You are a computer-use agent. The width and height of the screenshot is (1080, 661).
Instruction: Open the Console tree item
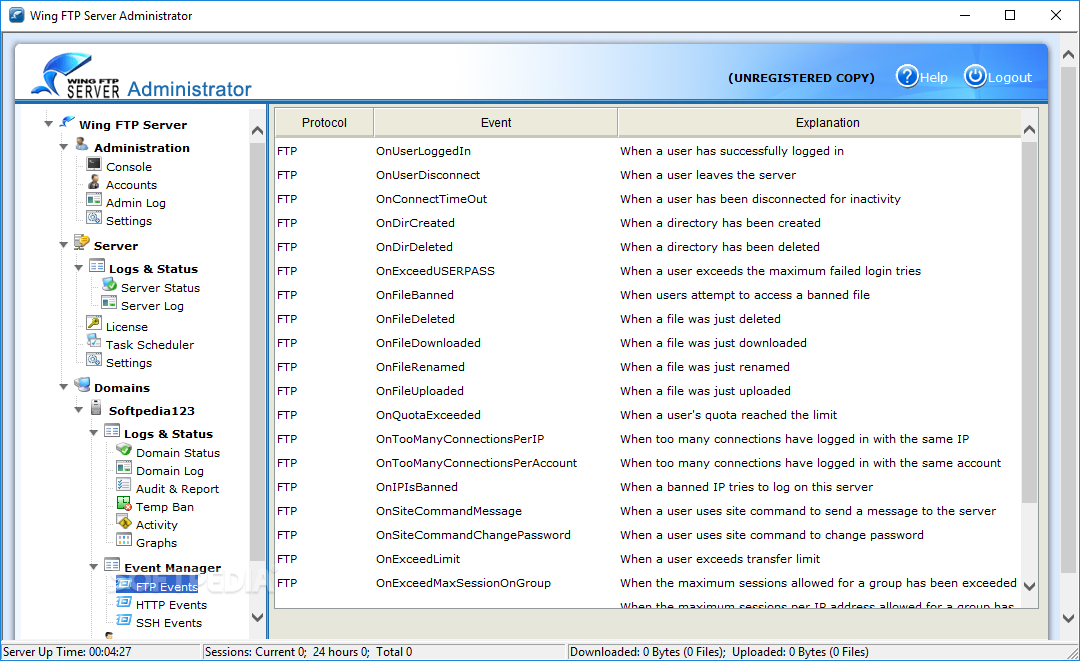[129, 167]
